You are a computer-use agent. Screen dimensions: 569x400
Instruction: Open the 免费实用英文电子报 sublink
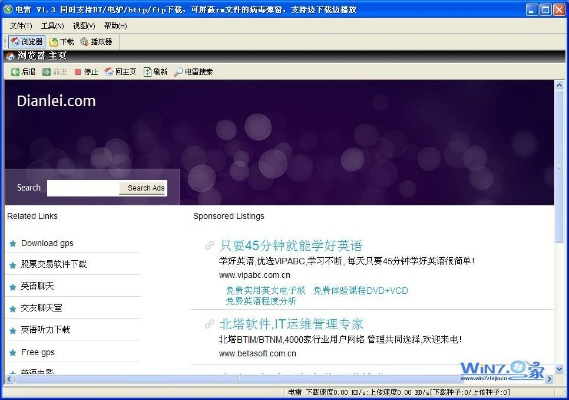pos(266,291)
